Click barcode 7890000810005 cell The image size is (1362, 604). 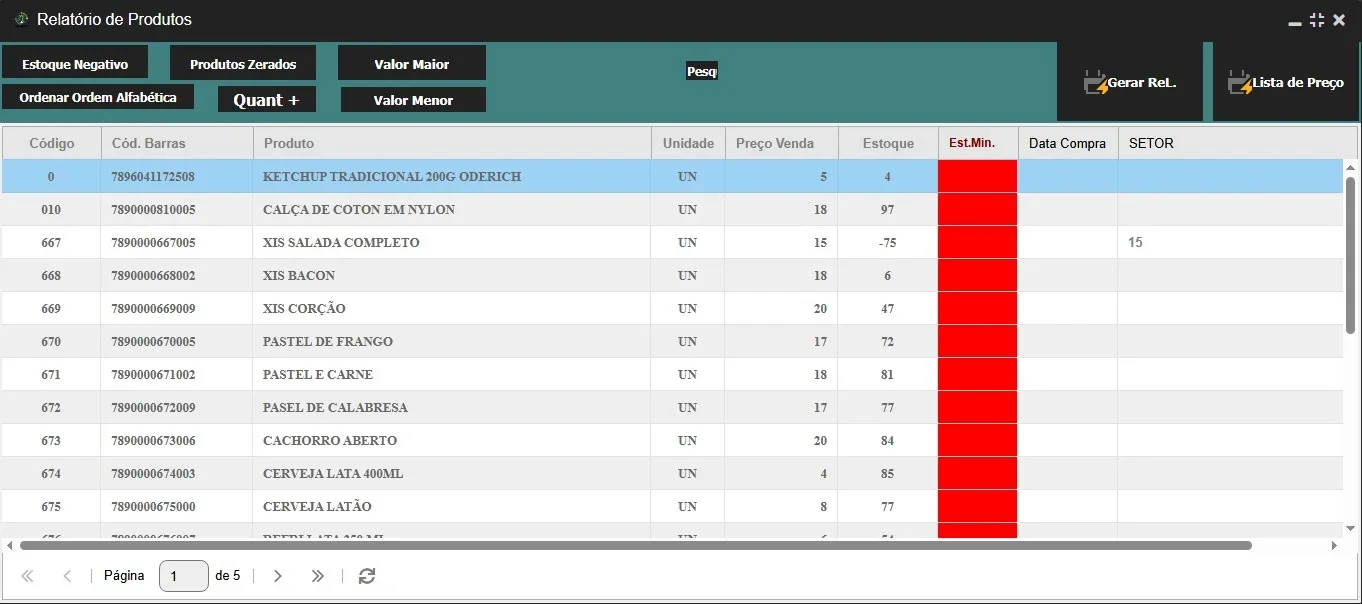[177, 209]
